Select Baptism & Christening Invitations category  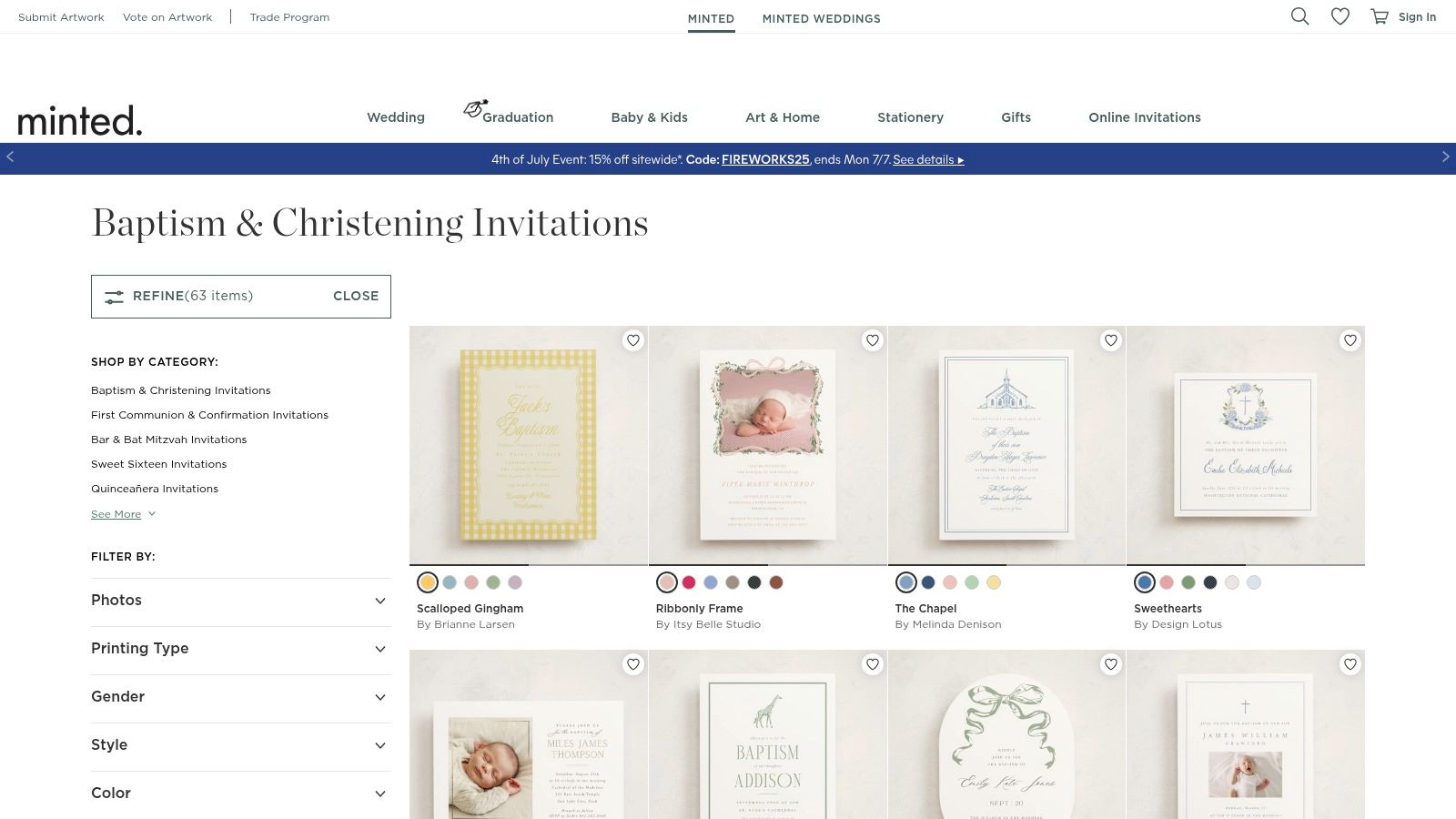tap(181, 390)
